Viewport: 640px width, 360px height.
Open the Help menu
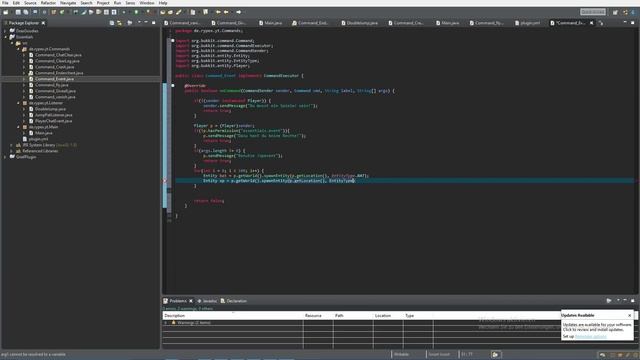(163, 3)
